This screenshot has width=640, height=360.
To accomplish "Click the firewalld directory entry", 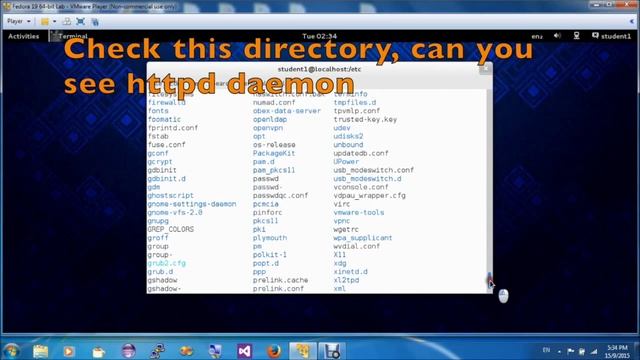I will (167, 102).
